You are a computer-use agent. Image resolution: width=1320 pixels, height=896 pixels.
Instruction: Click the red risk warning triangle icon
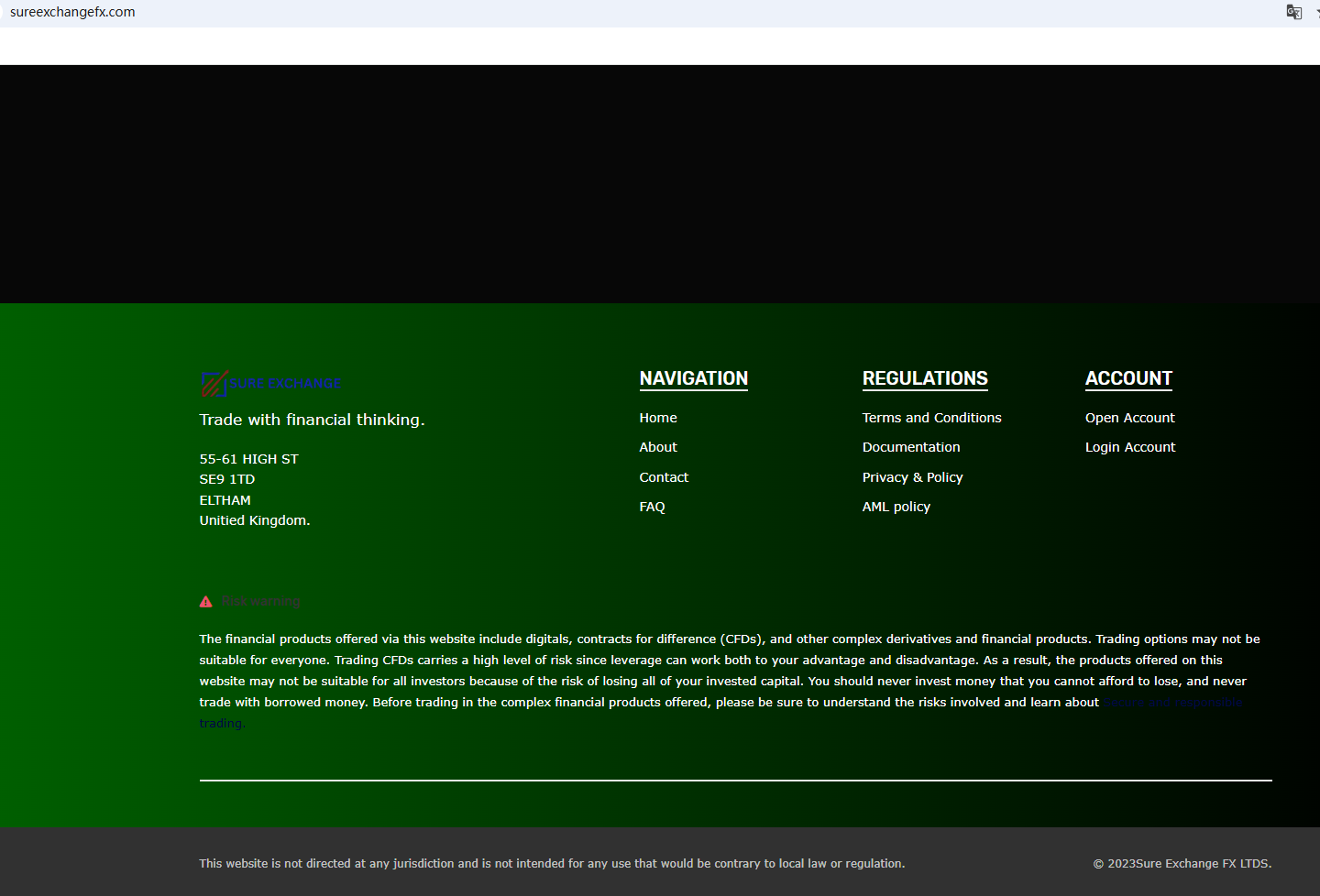pos(206,602)
